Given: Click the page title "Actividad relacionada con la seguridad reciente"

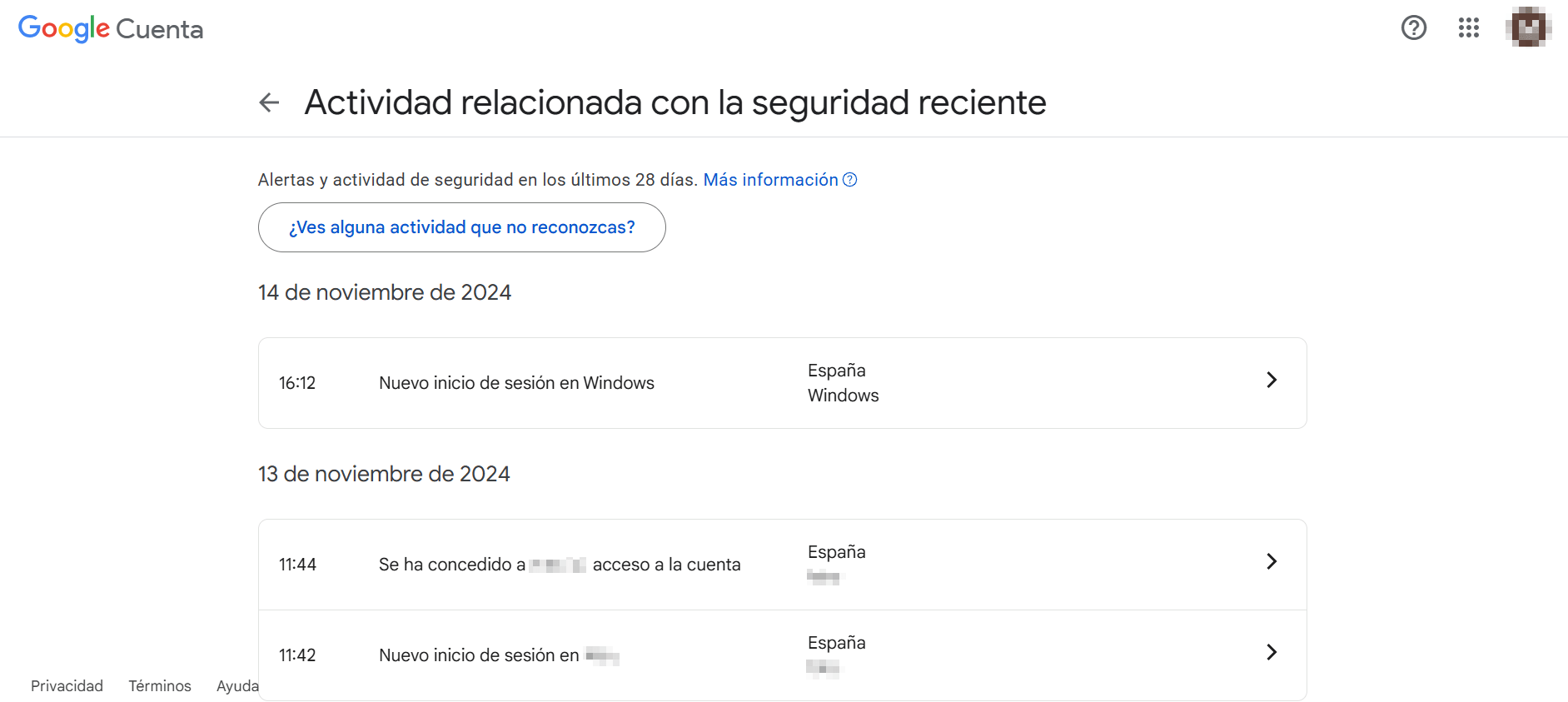Looking at the screenshot, I should 675,102.
